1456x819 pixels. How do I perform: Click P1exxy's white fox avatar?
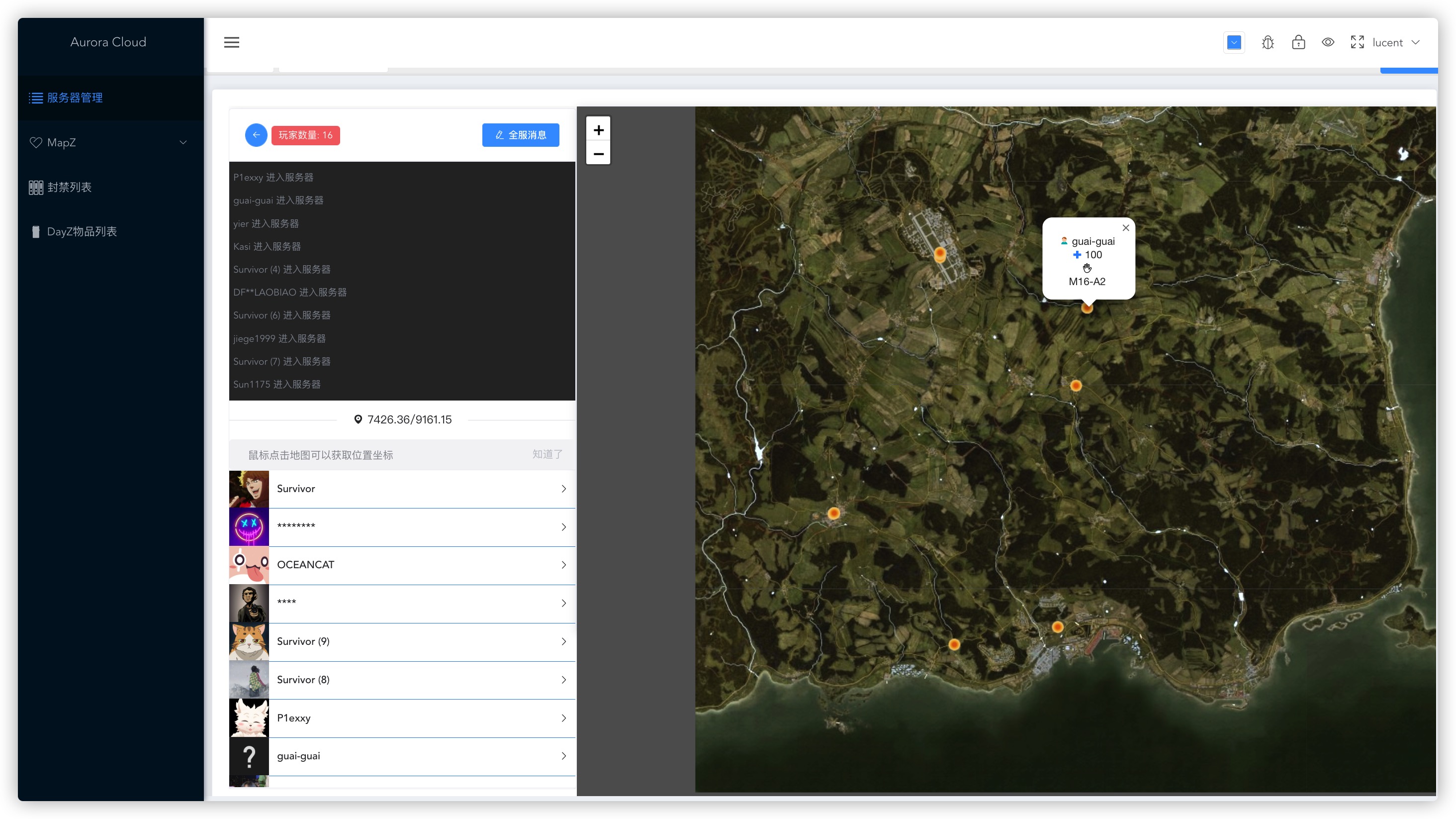pos(249,718)
